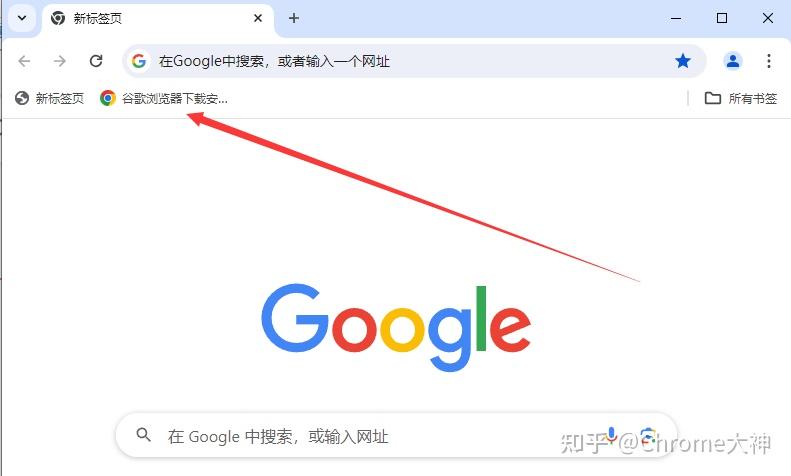Screen dimensions: 791x476
Task: Expand the 所有书签 folder
Action: pos(741,98)
